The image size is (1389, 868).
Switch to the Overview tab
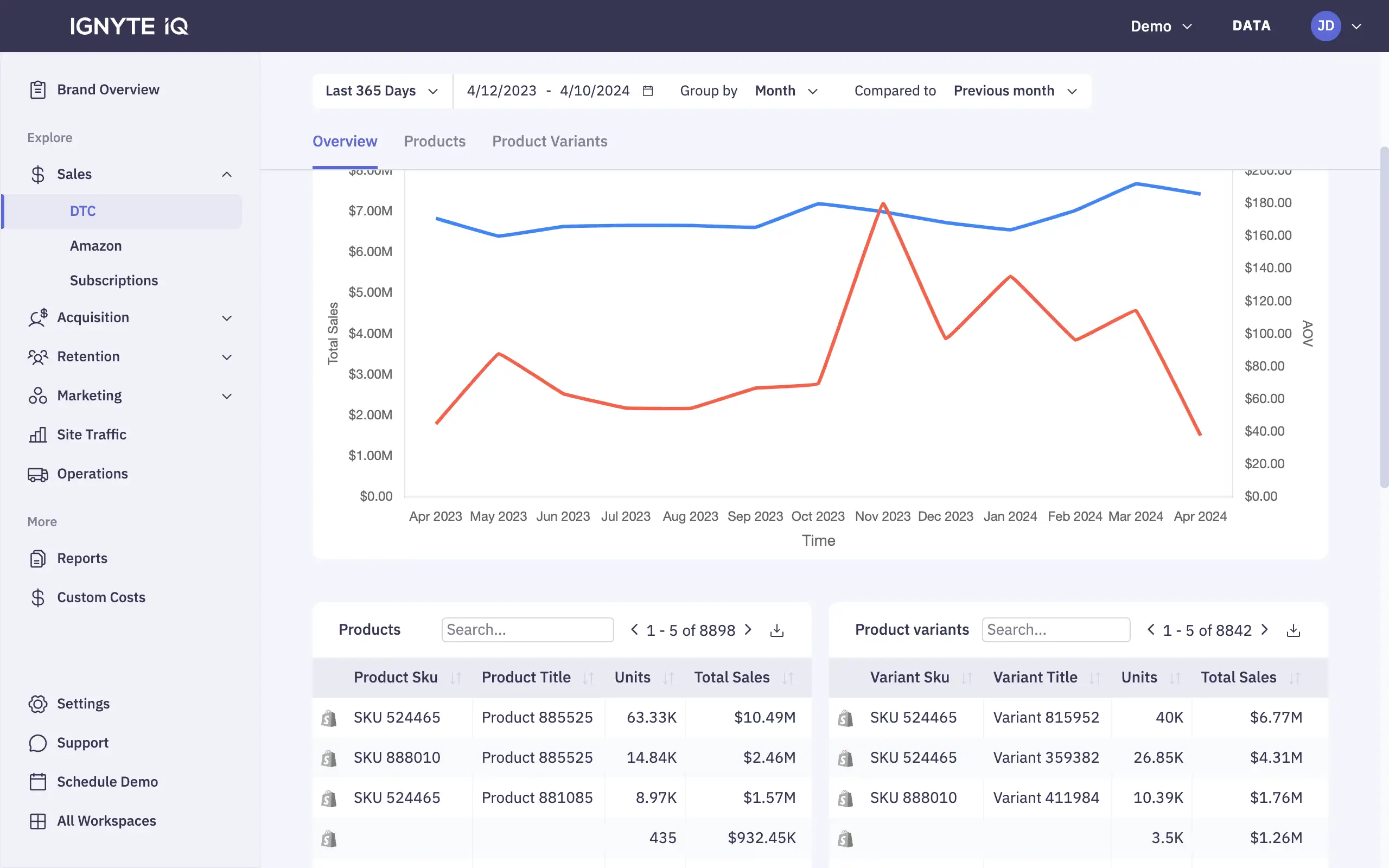point(345,141)
